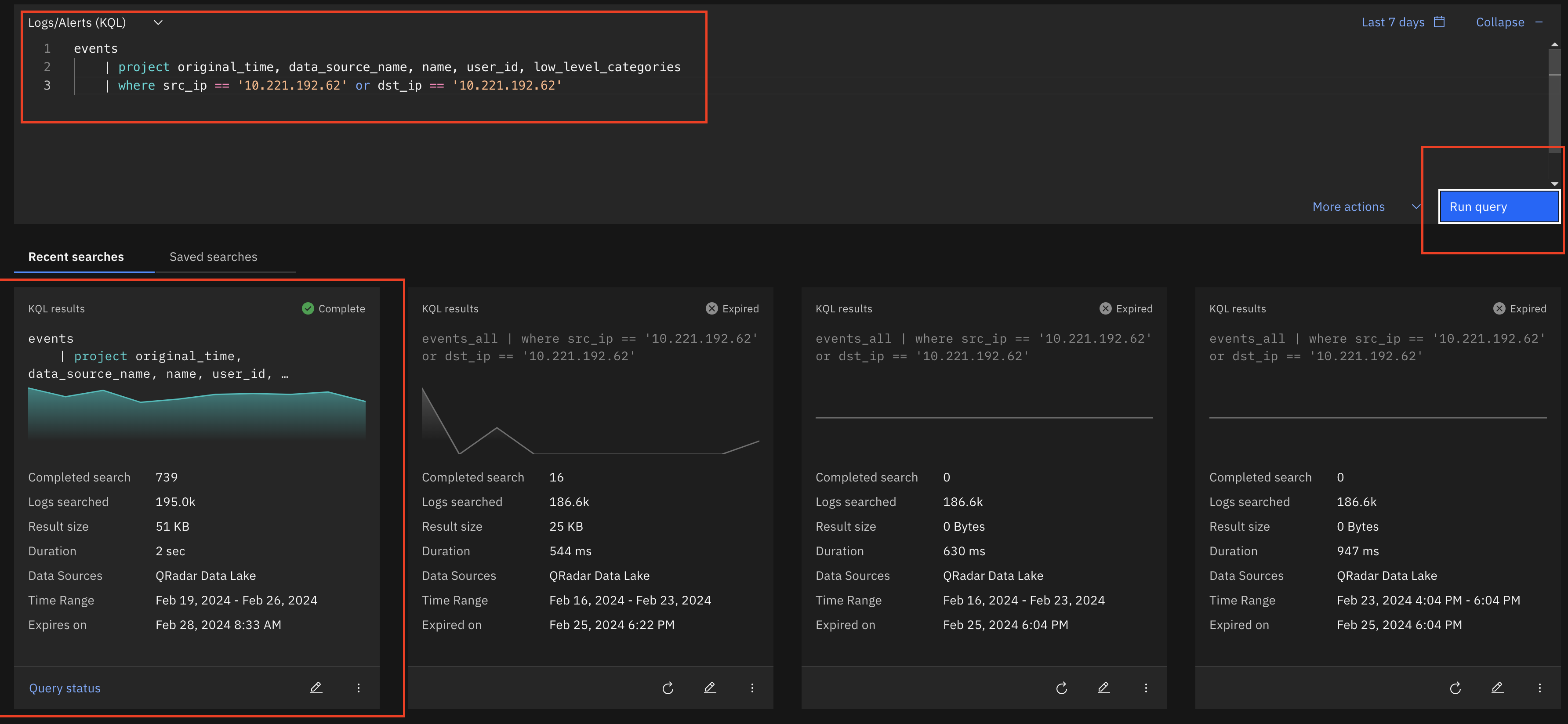Open the Last 7 days time range picker

tap(1402, 22)
